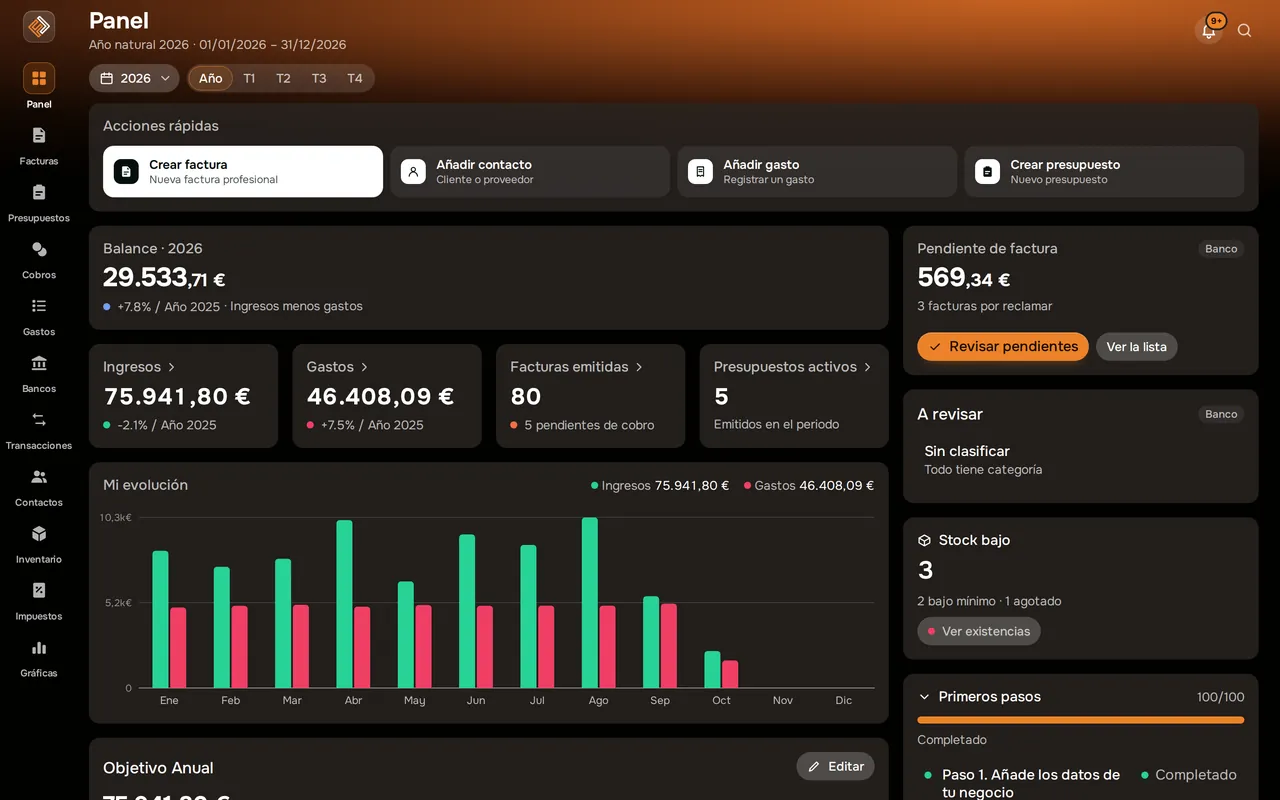Open the Presupuestos activos card
Image resolution: width=1280 pixels, height=800 pixels.
click(x=794, y=396)
